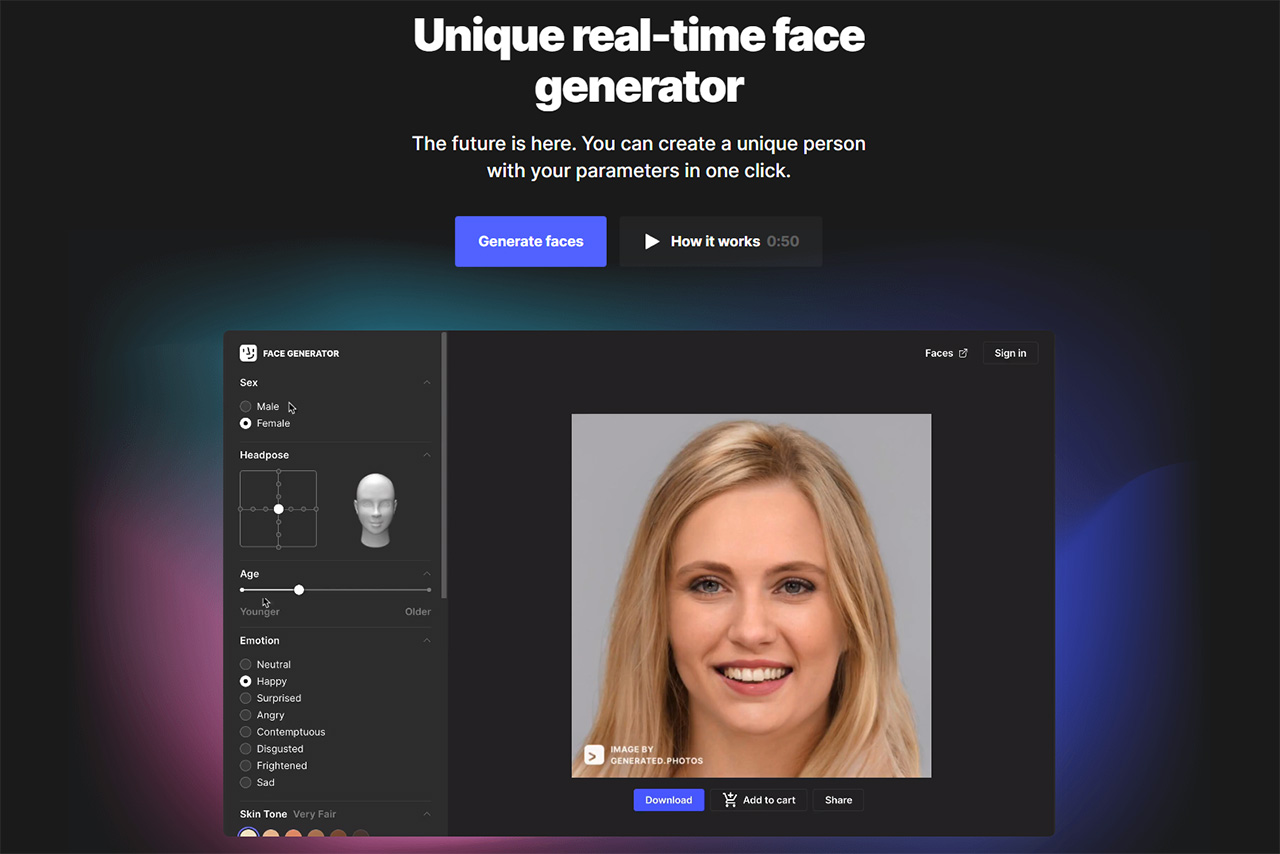Select the Male radio button
The image size is (1280, 854).
coord(245,406)
